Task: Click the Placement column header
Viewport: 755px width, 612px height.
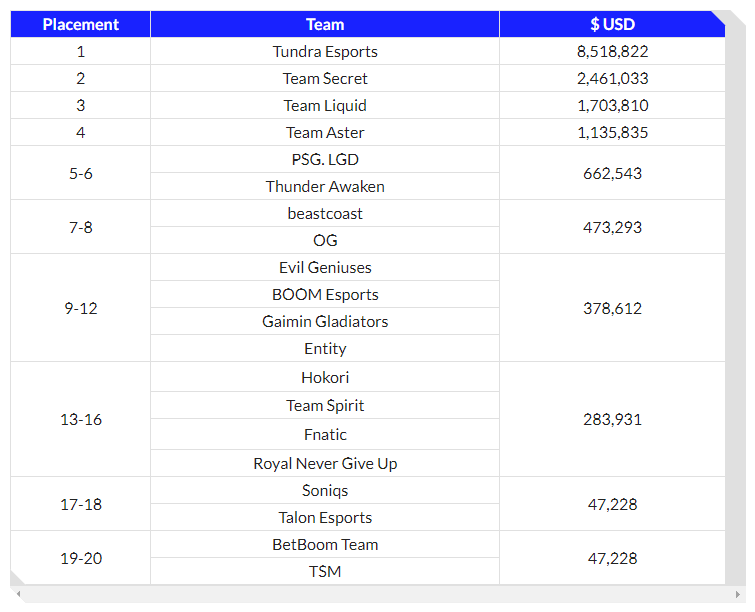Action: tap(80, 24)
